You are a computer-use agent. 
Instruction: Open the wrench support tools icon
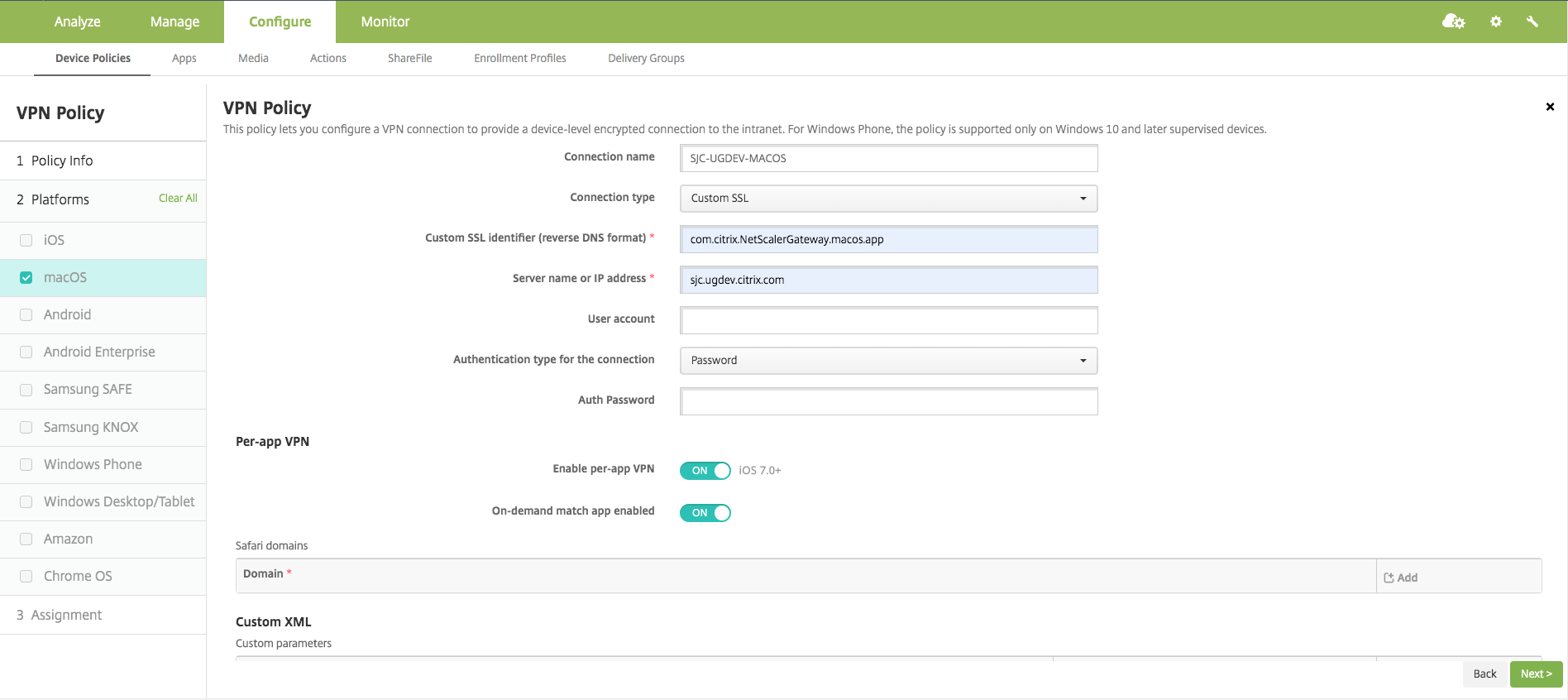[x=1532, y=22]
